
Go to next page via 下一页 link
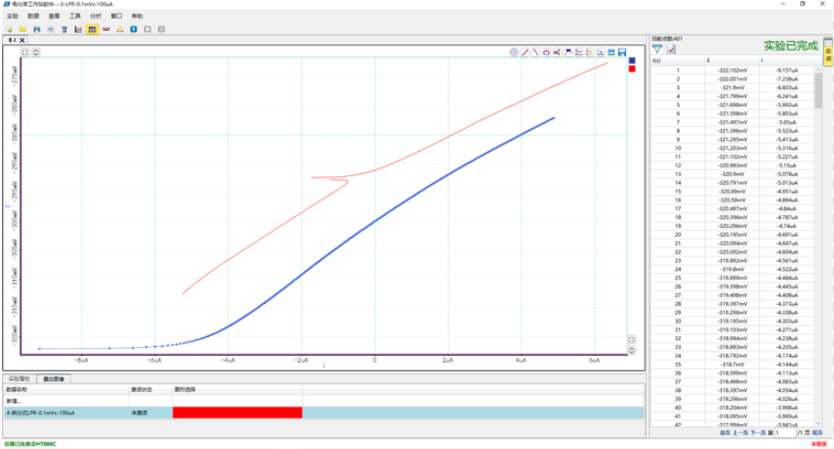click(758, 433)
